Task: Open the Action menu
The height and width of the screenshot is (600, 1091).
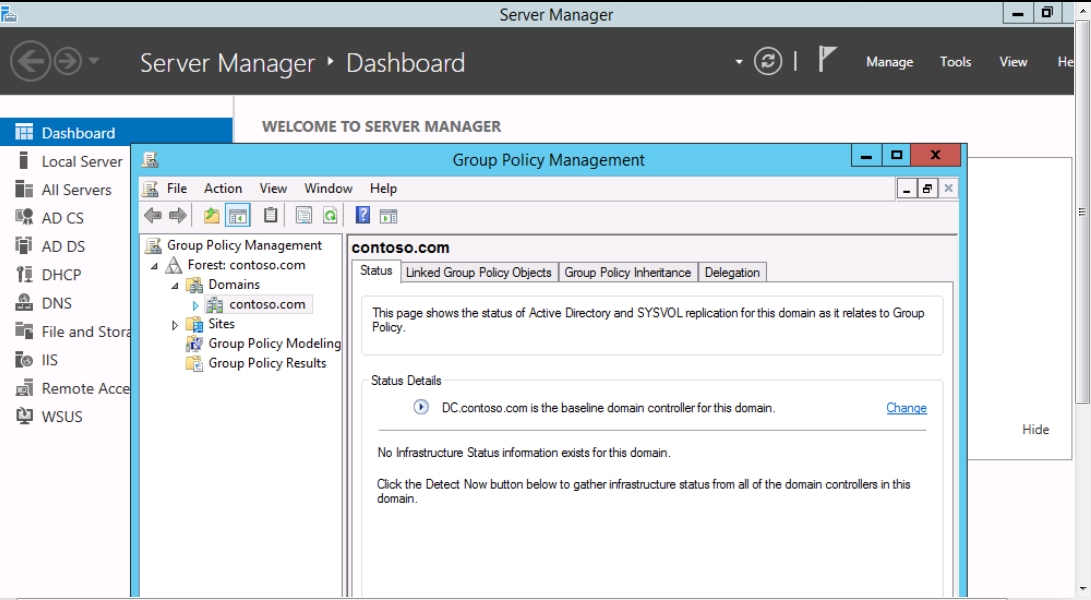Action: (x=223, y=188)
